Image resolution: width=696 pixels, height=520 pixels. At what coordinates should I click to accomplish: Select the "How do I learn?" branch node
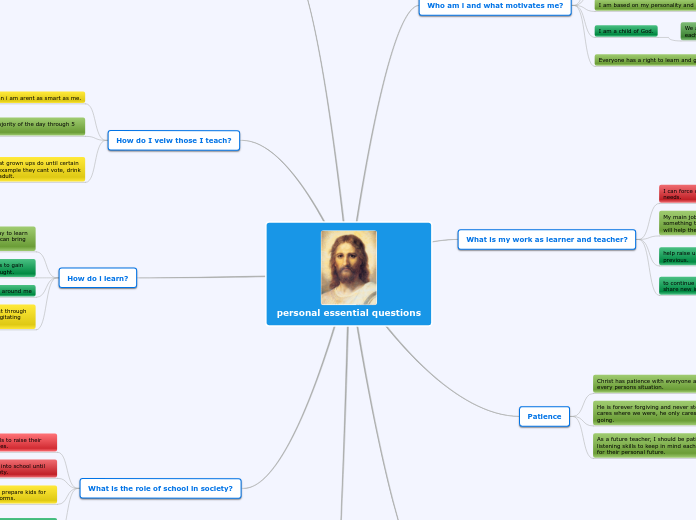point(98,278)
